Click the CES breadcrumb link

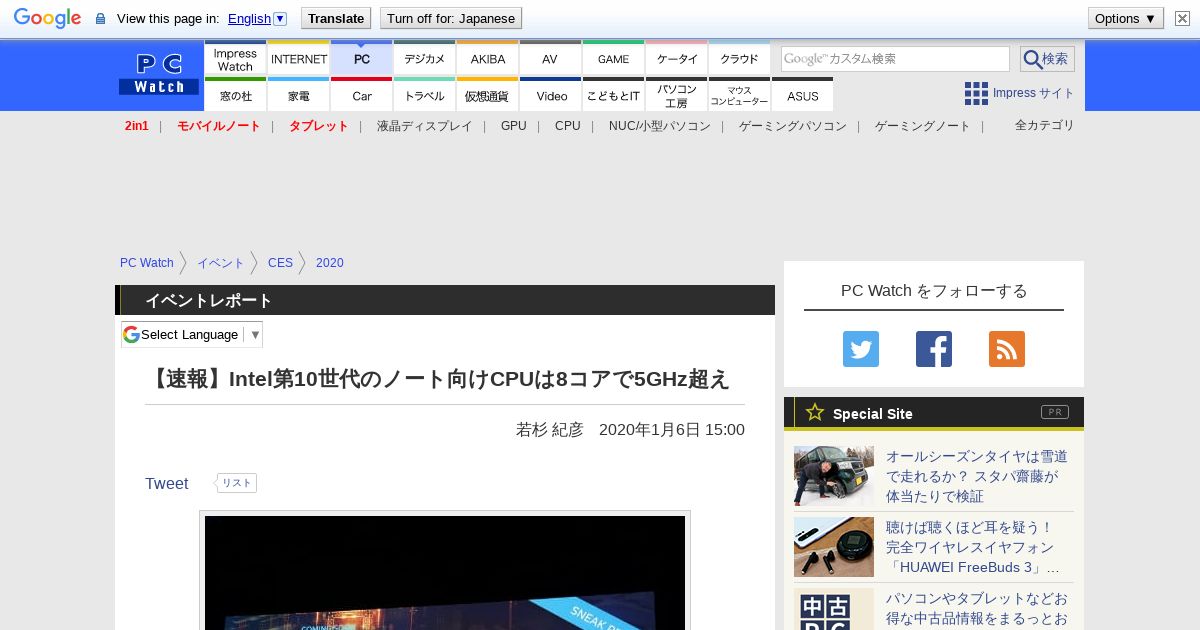click(280, 263)
